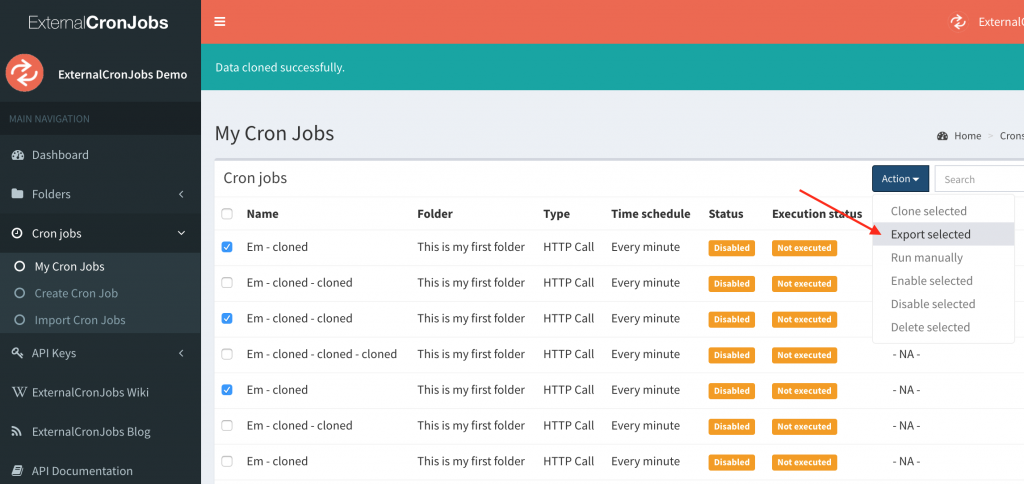Click the Wikipedia W icon for Wiki
Image resolution: width=1024 pixels, height=484 pixels.
[x=20, y=393]
